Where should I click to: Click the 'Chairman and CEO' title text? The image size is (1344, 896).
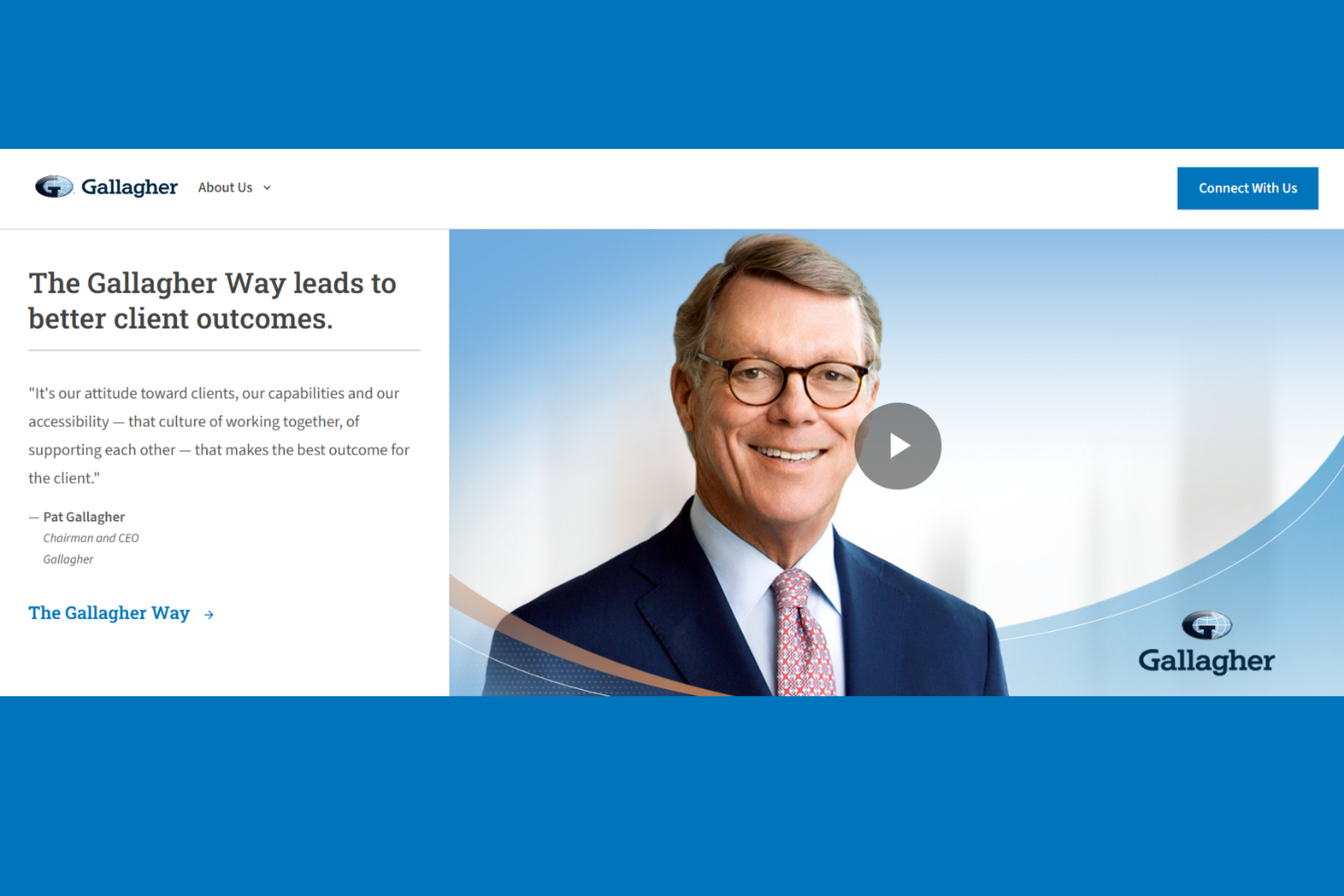click(x=91, y=538)
